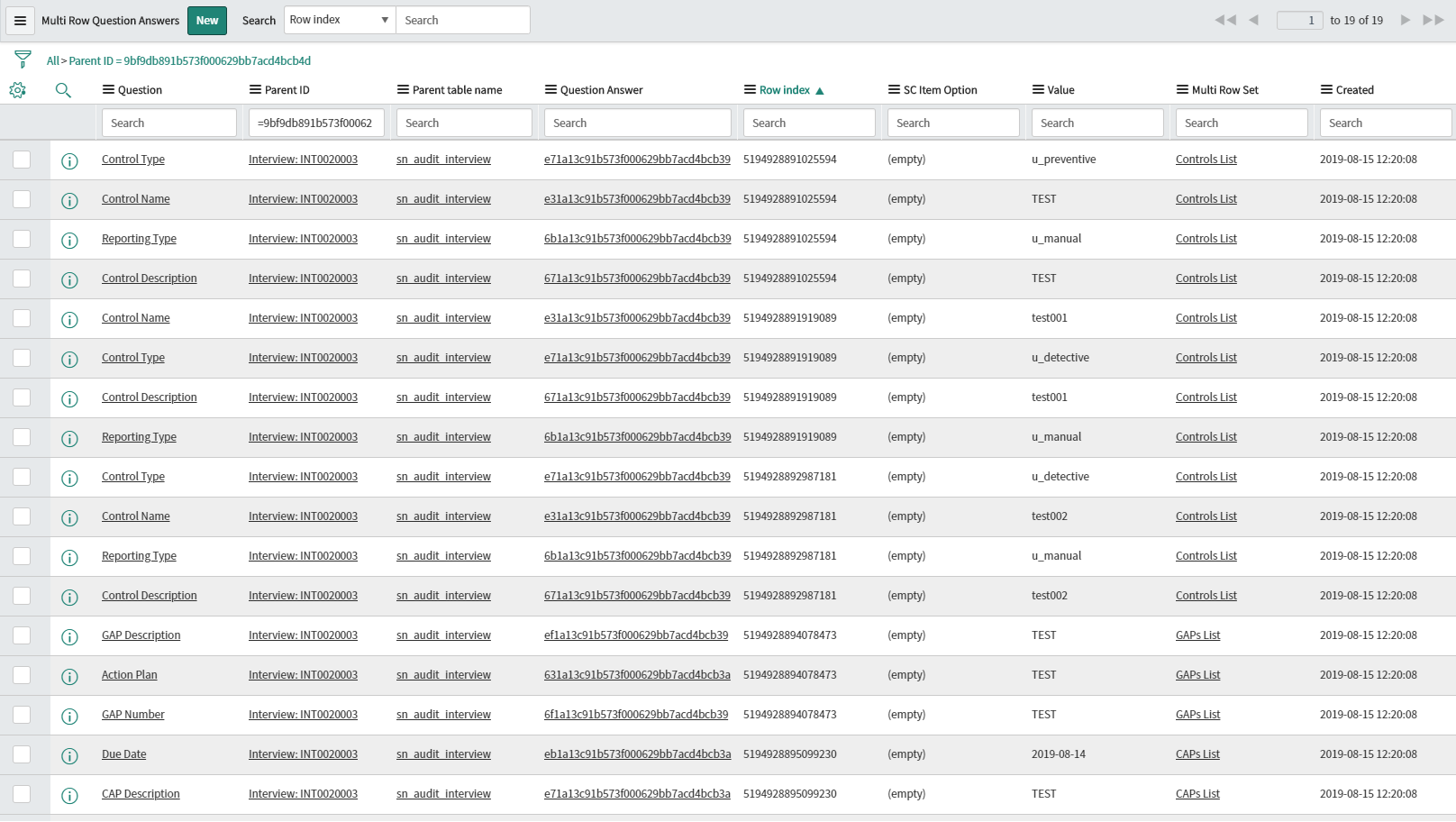Image resolution: width=1456 pixels, height=822 pixels.
Task: Sort by Parent ID column header
Action: tap(287, 90)
